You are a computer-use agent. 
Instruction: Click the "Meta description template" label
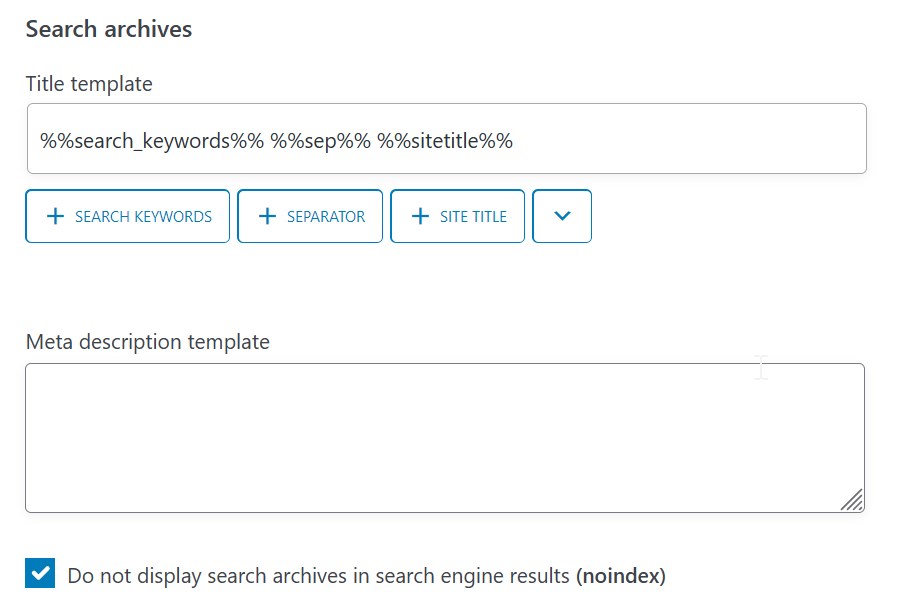(x=147, y=342)
